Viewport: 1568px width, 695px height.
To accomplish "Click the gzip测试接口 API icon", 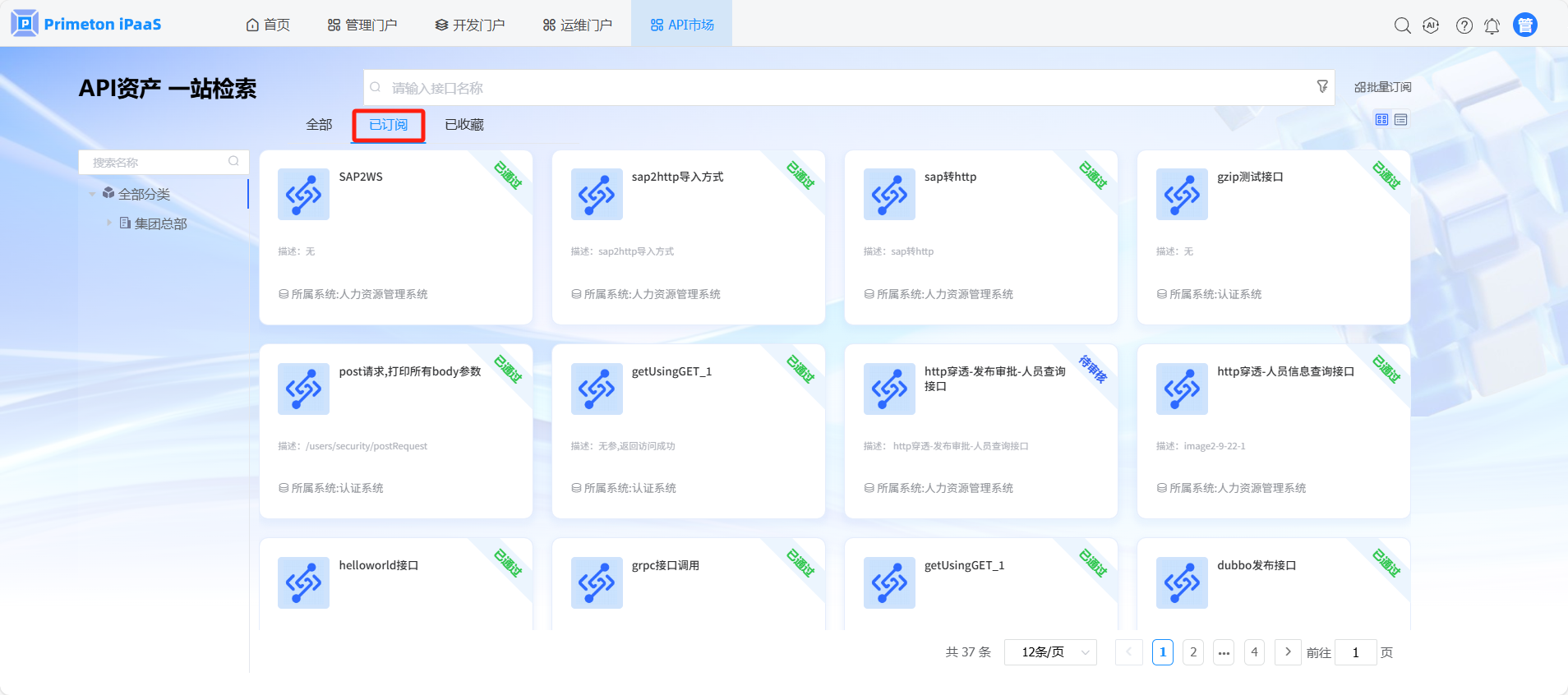I will [1181, 194].
